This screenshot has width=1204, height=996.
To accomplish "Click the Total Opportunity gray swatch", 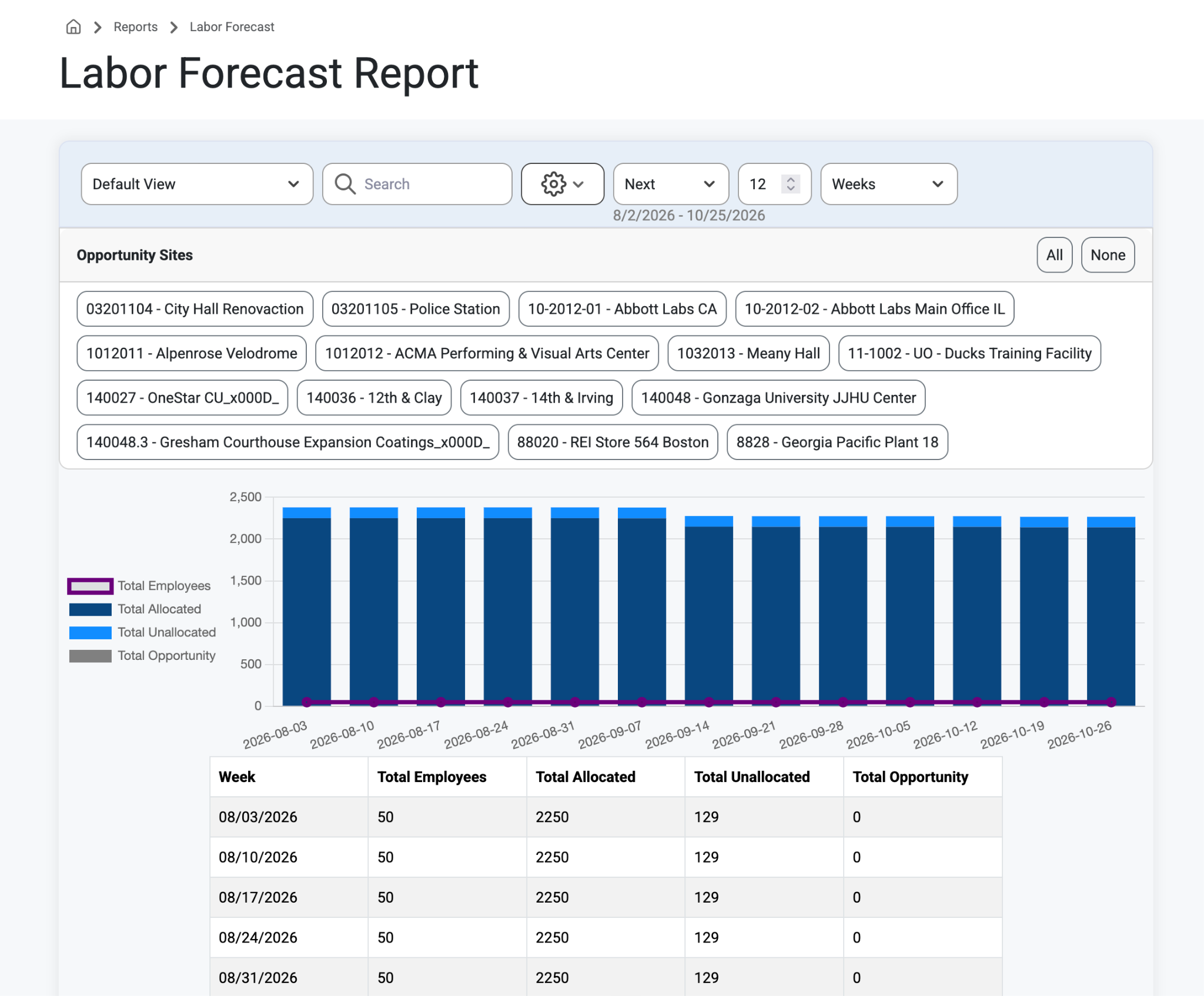I will tap(90, 656).
